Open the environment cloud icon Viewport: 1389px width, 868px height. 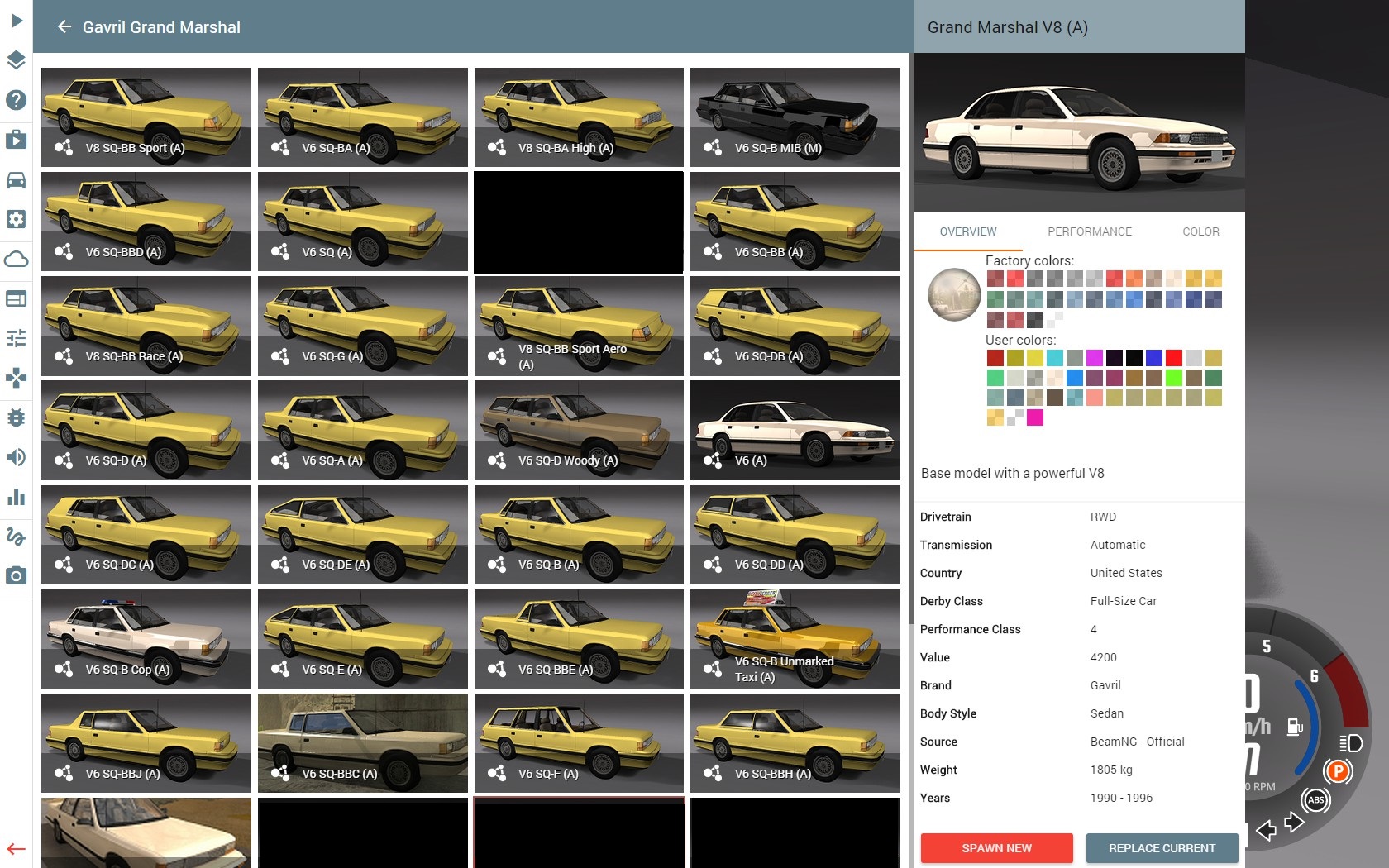pyautogui.click(x=16, y=259)
